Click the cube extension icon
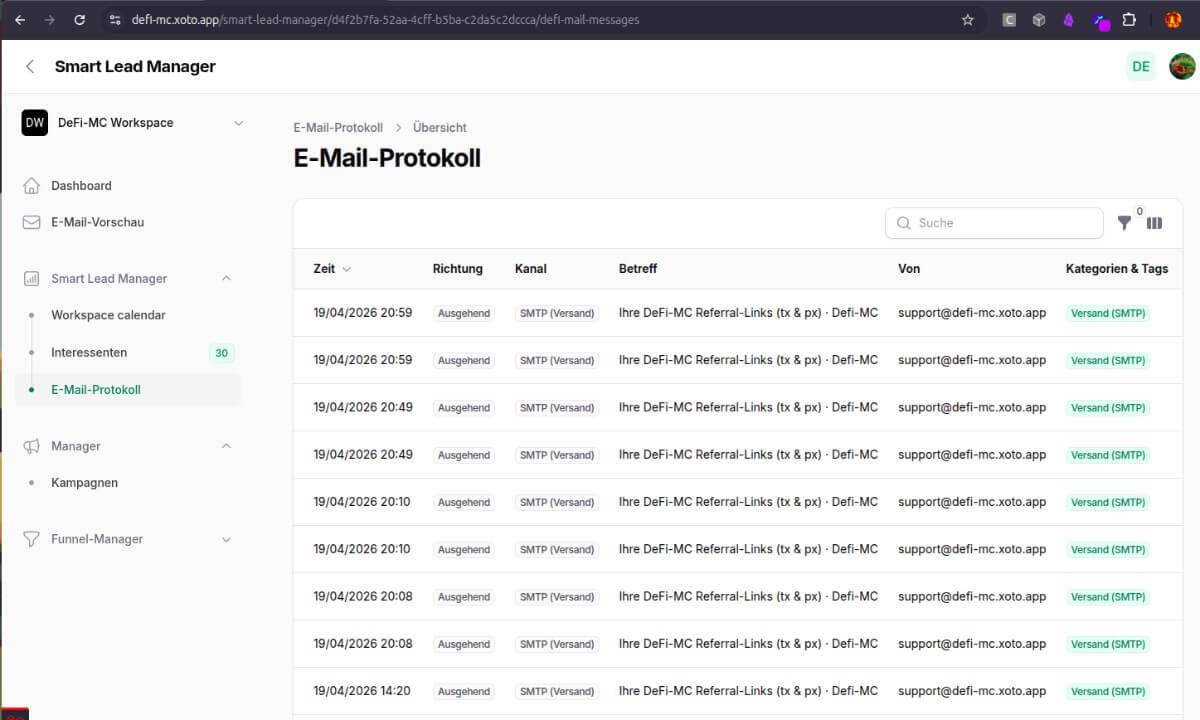 tap(1039, 19)
